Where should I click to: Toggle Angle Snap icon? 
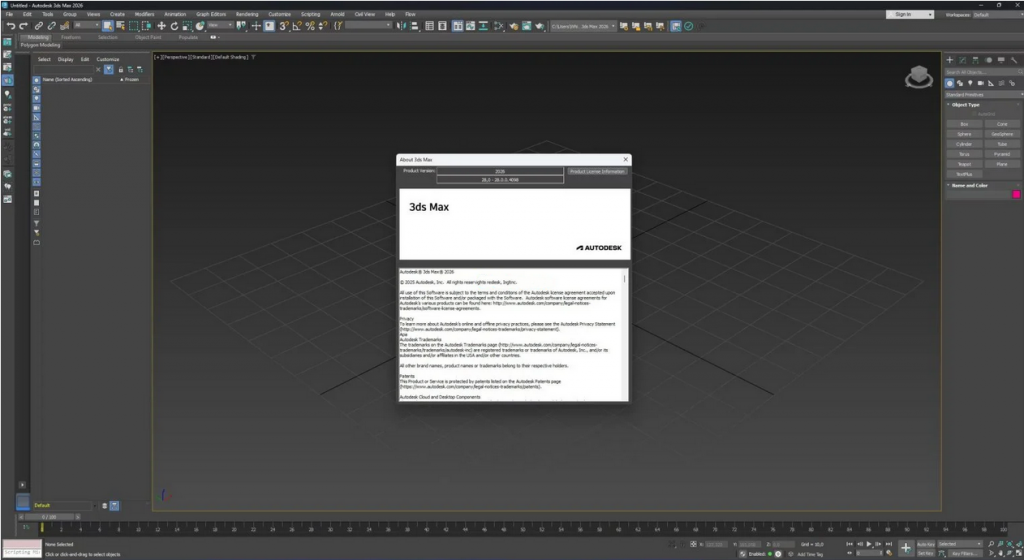click(x=297, y=26)
